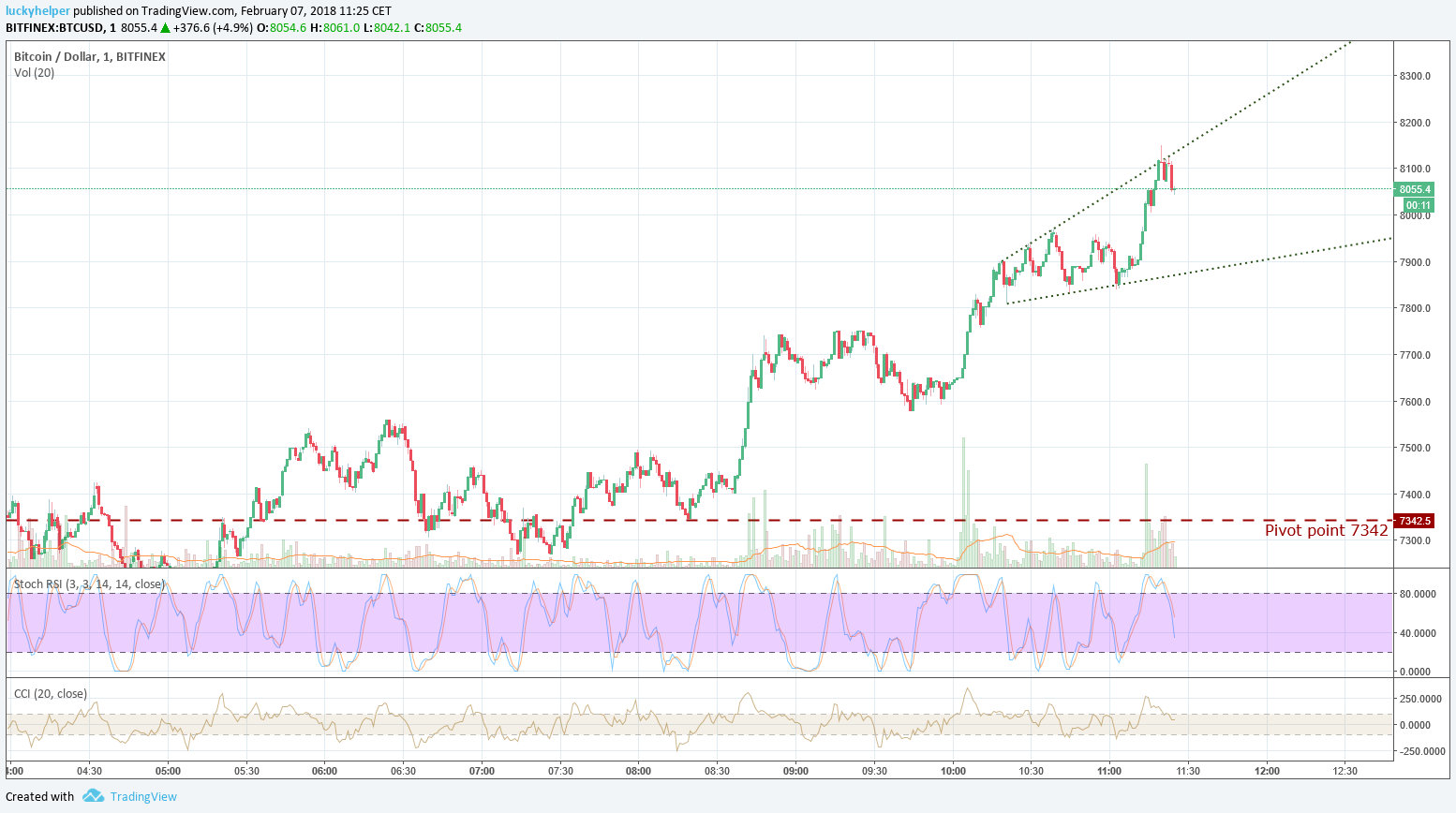This screenshot has width=1456, height=813.
Task: Click the 04:30 time axis label
Action: (x=89, y=771)
